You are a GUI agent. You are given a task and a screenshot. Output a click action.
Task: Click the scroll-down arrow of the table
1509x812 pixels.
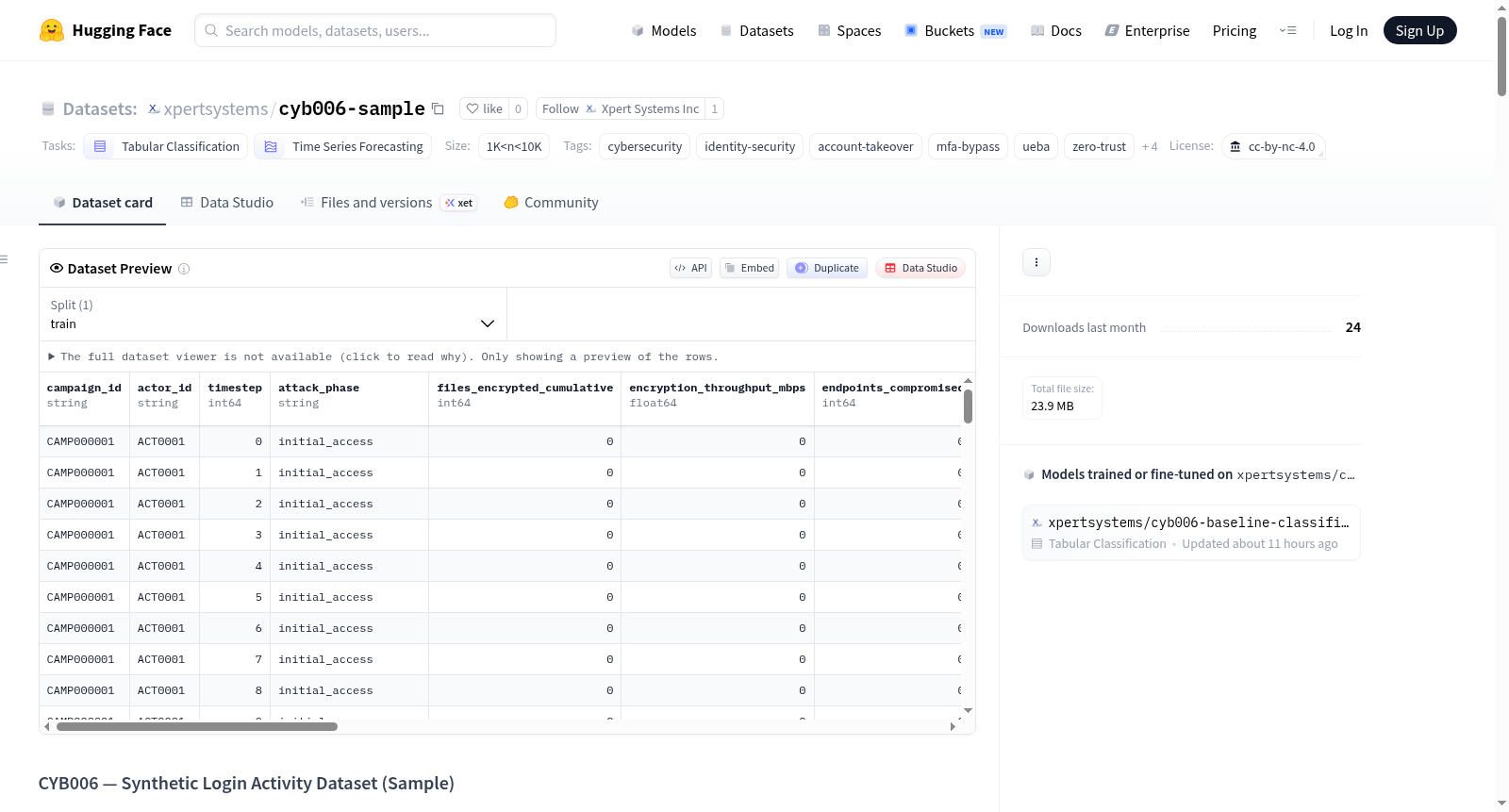click(x=968, y=710)
